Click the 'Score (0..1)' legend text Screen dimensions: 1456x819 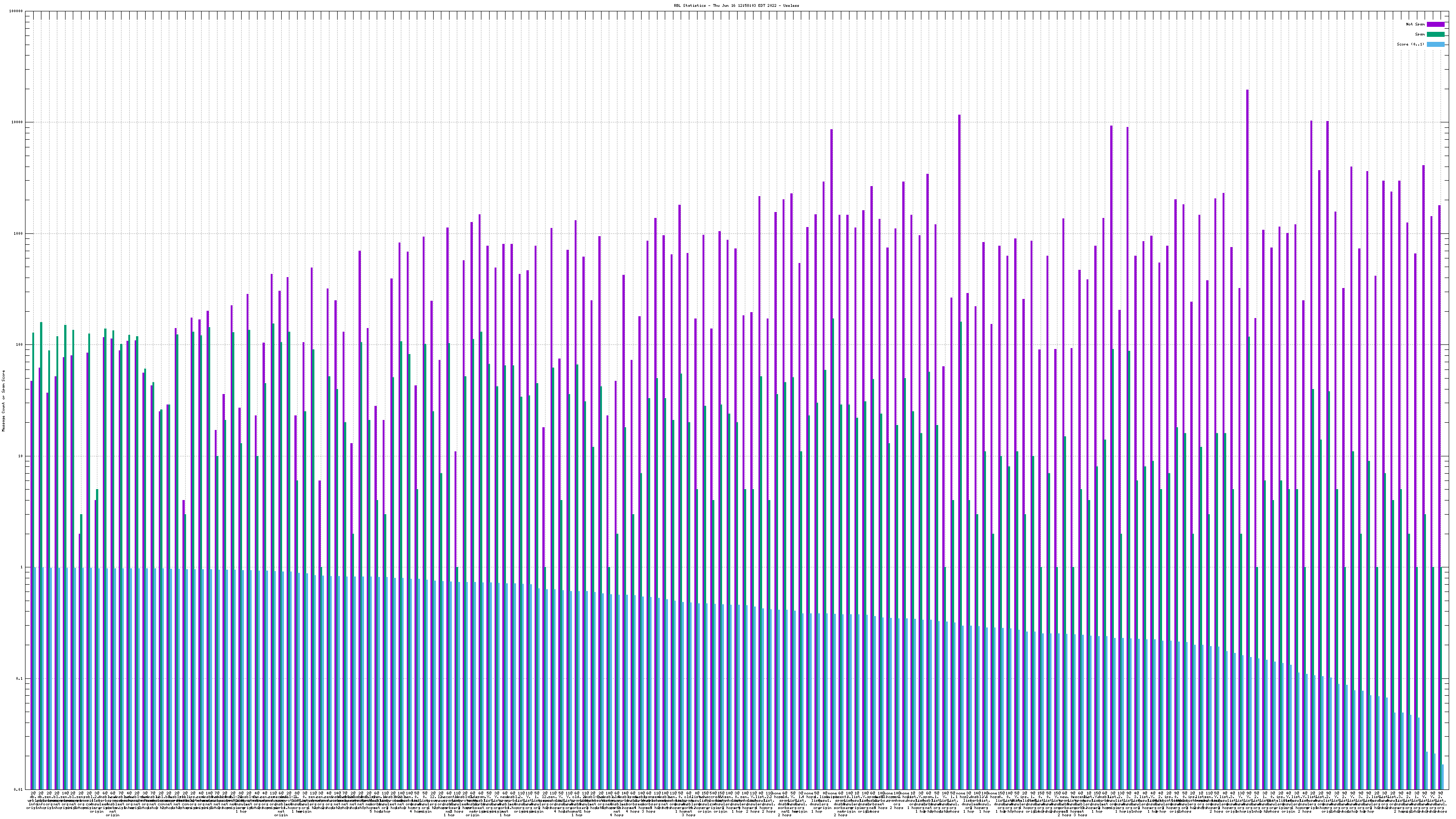point(1410,44)
